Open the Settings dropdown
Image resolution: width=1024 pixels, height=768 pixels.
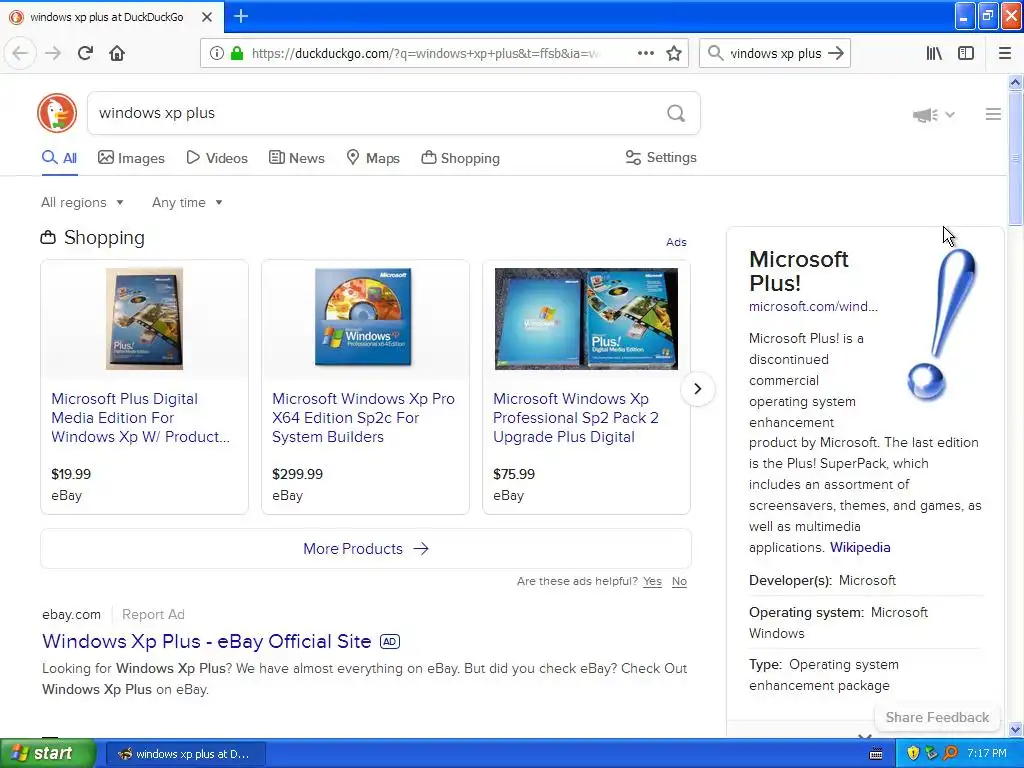click(661, 157)
